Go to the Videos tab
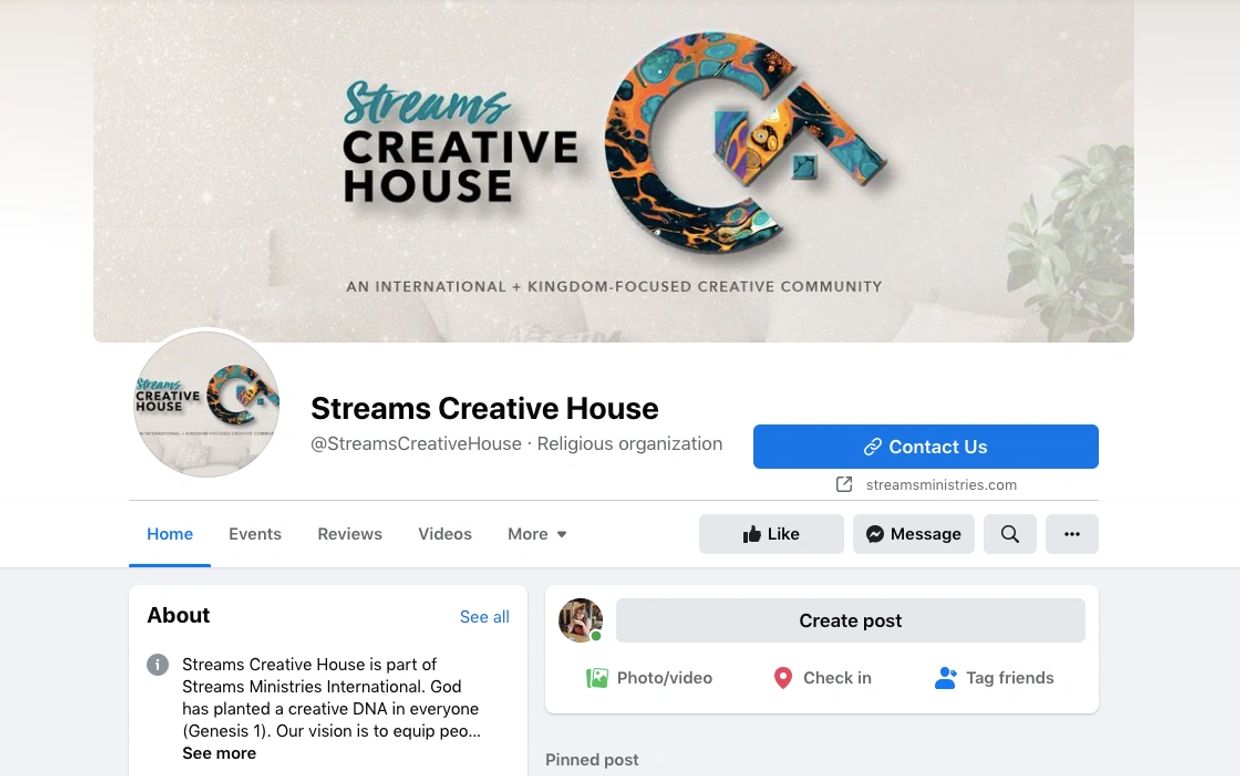 [x=445, y=534]
